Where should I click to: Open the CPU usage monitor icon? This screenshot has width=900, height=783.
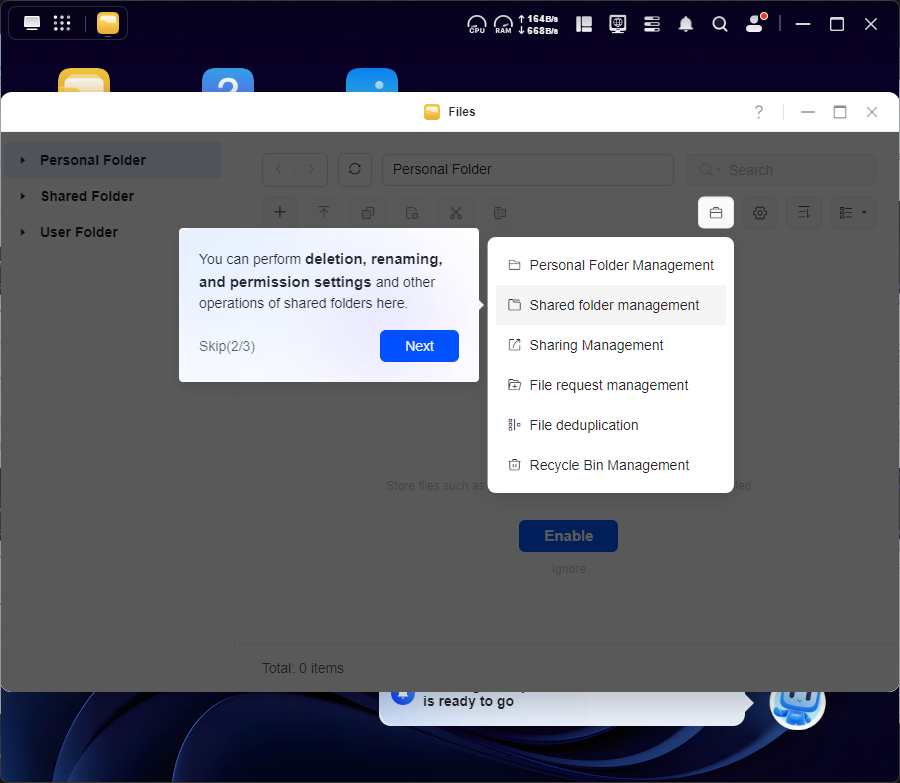pos(477,24)
